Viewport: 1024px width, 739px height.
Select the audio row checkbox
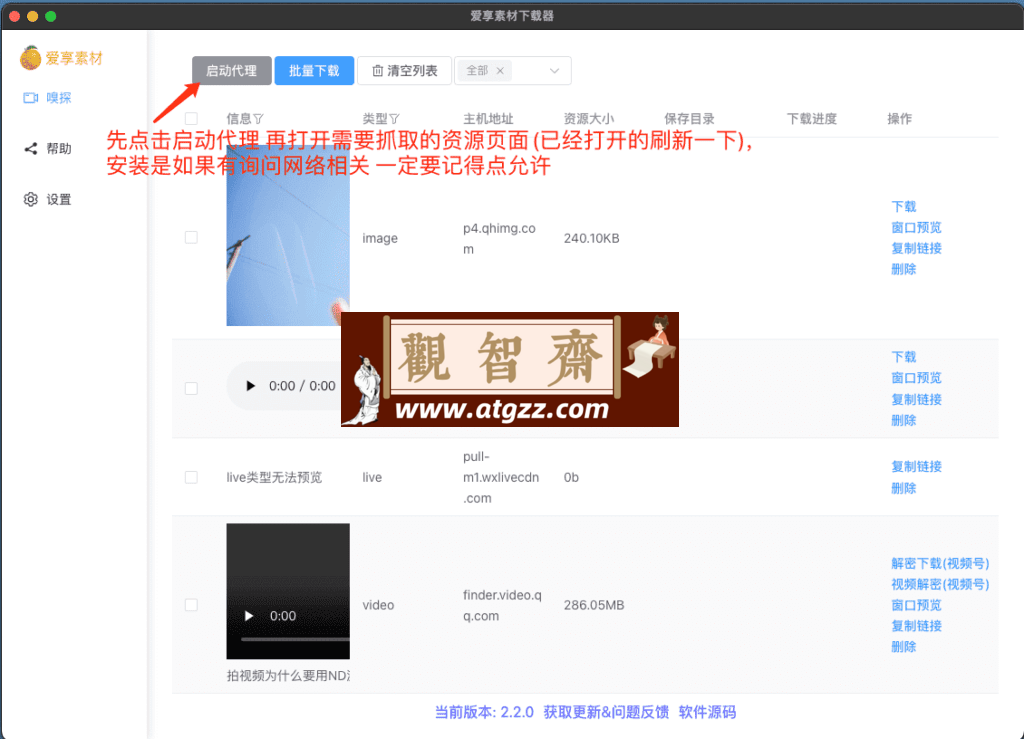pyautogui.click(x=191, y=388)
